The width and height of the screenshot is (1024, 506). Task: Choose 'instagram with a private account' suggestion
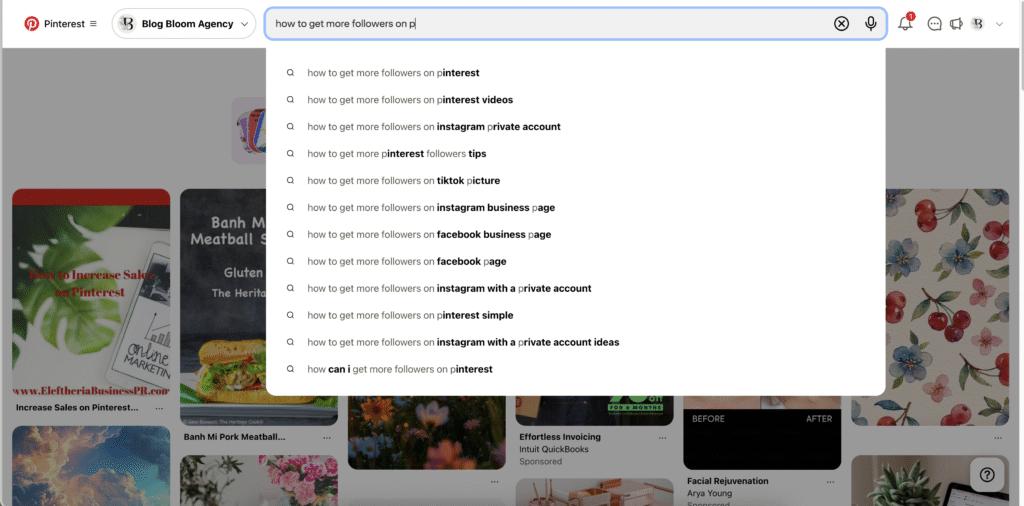pyautogui.click(x=575, y=288)
